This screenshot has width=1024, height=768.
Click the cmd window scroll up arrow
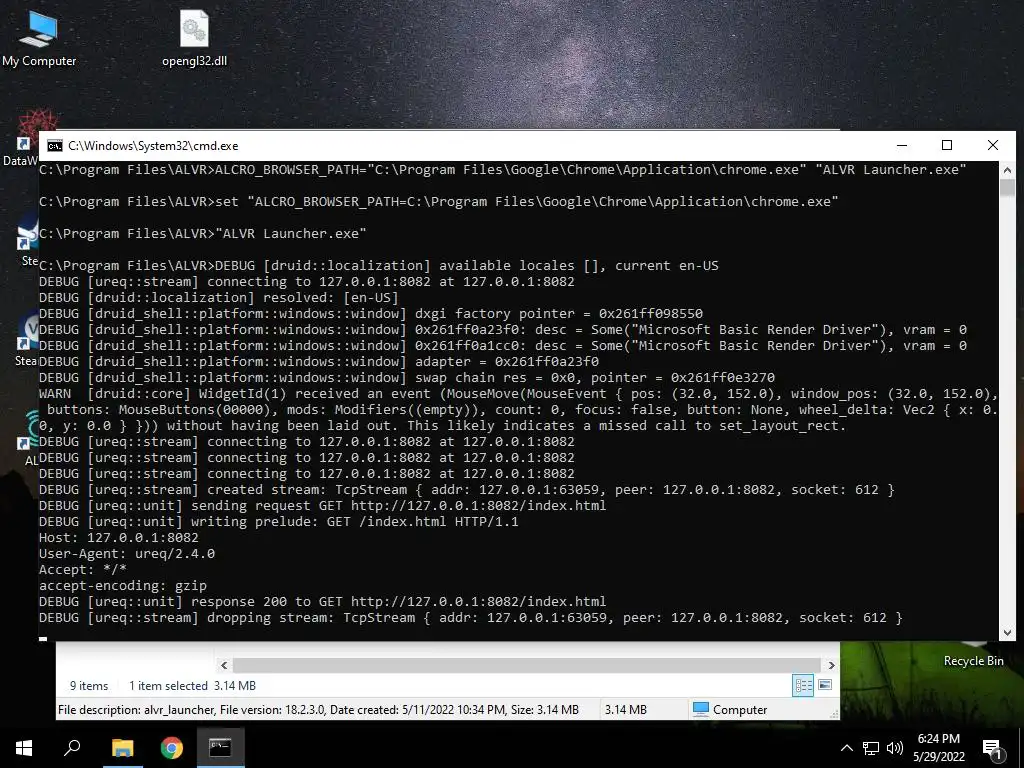[x=1007, y=170]
